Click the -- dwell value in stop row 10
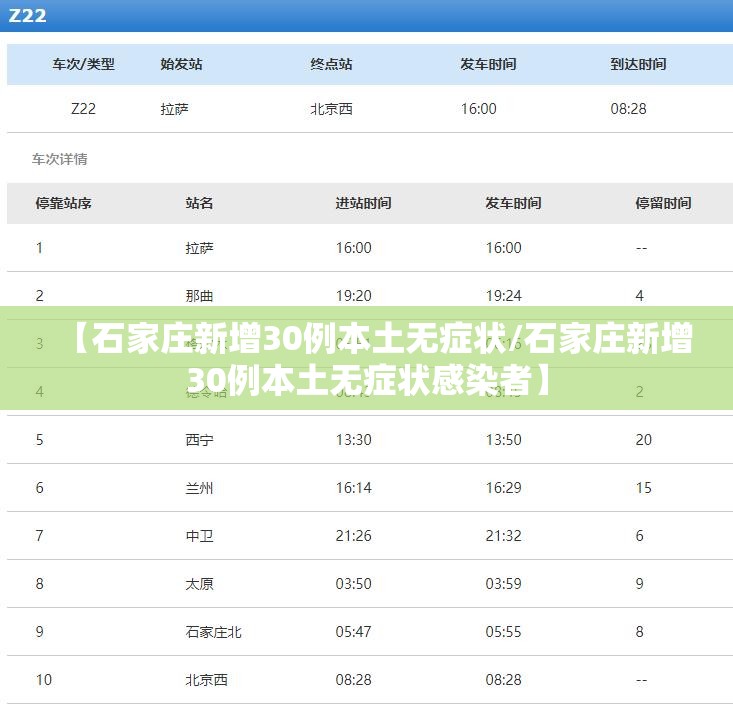 641,681
